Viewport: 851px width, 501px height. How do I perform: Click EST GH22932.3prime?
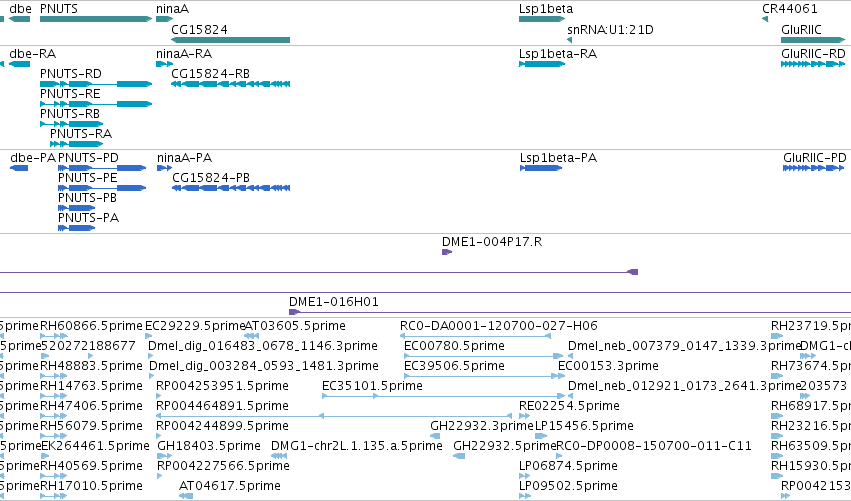(x=482, y=427)
